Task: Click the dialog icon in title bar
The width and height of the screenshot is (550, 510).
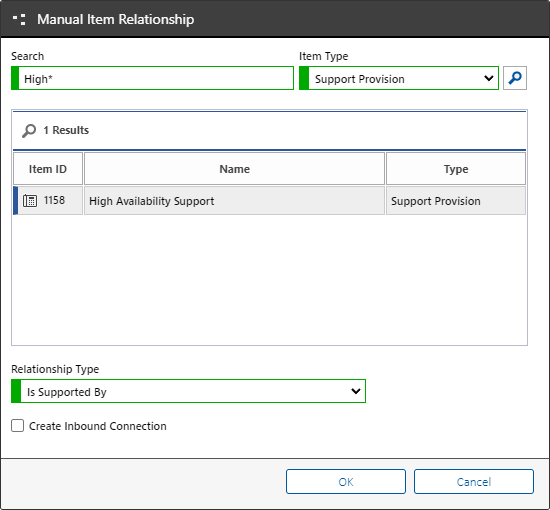Action: 19,20
